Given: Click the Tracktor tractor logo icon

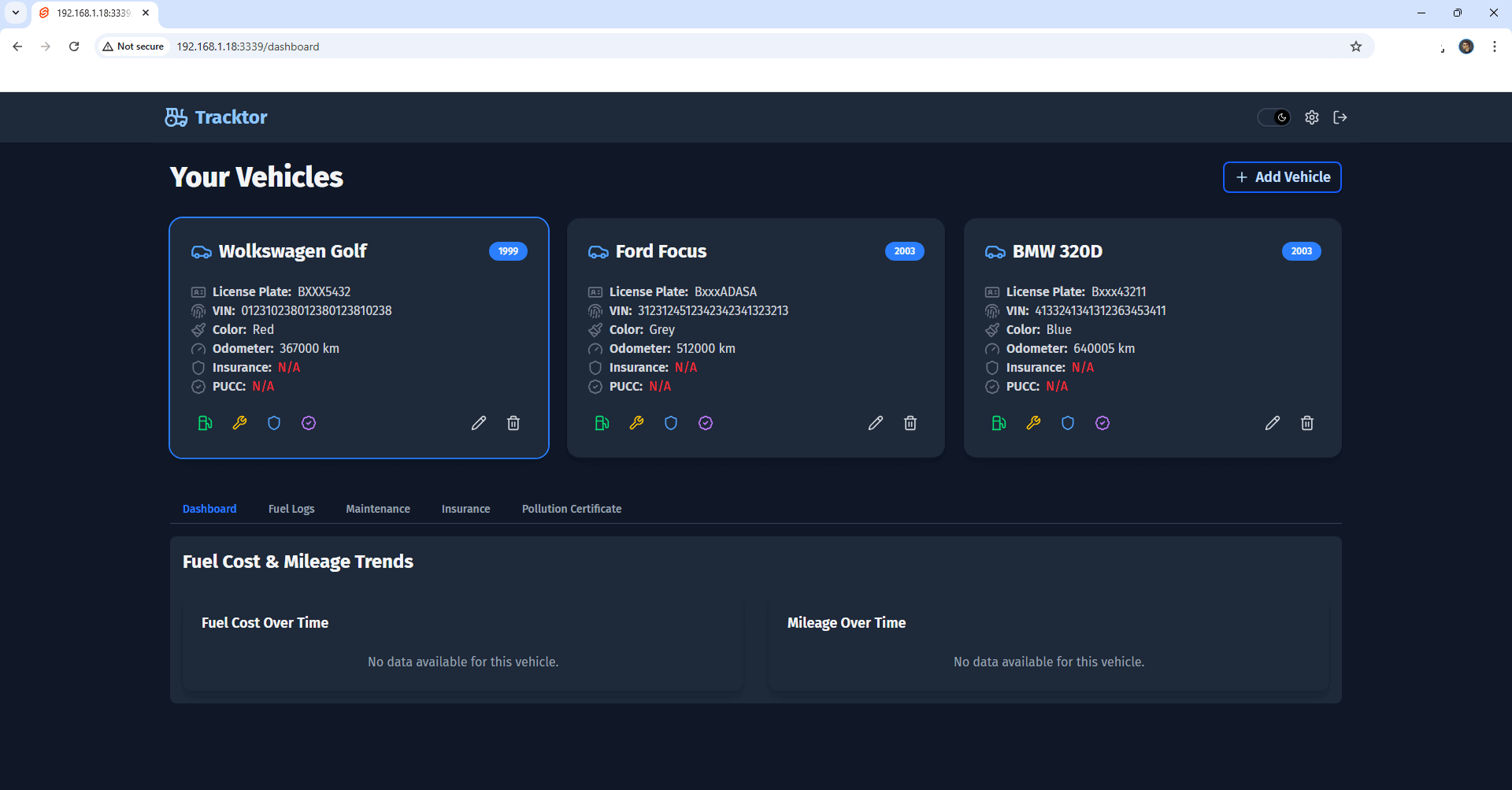Looking at the screenshot, I should click(x=176, y=117).
